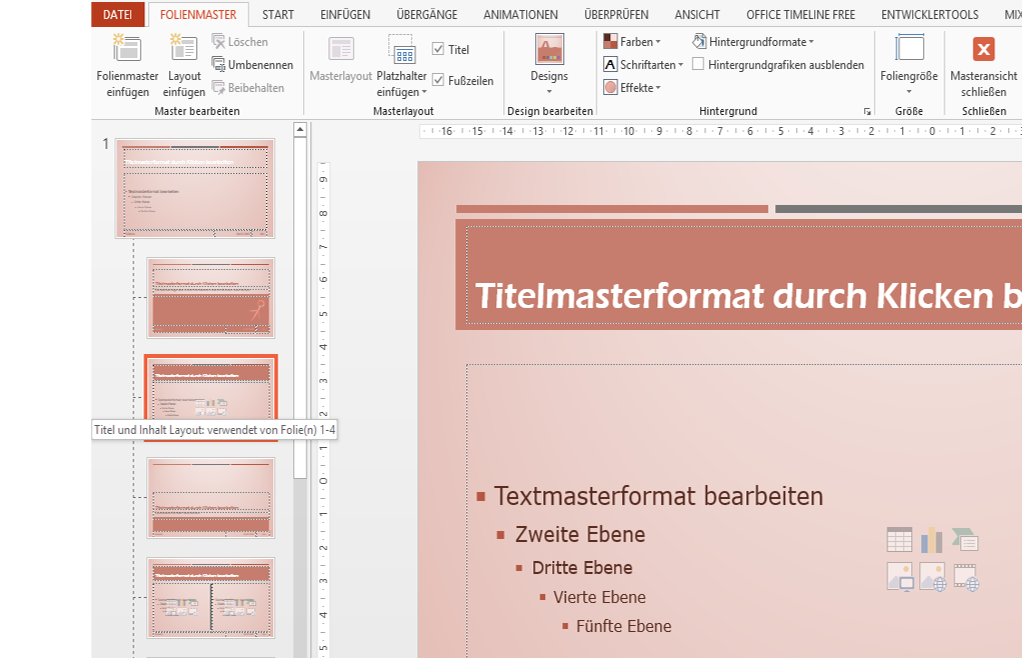Click Löschen in Master bearbeiten group
The width and height of the screenshot is (1022, 658).
(x=240, y=42)
